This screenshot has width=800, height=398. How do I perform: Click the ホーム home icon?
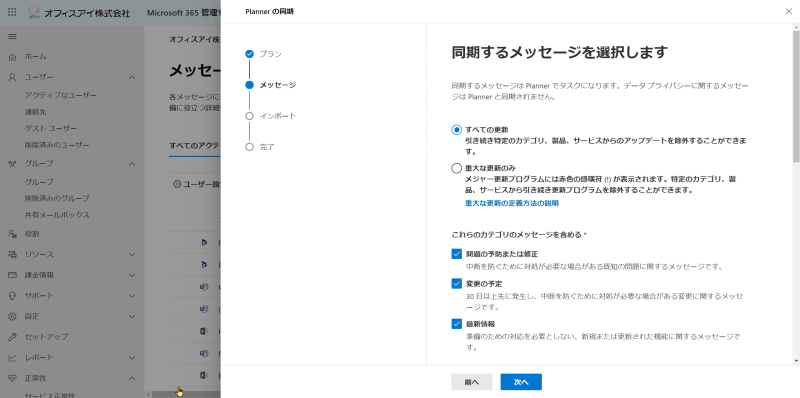12,57
